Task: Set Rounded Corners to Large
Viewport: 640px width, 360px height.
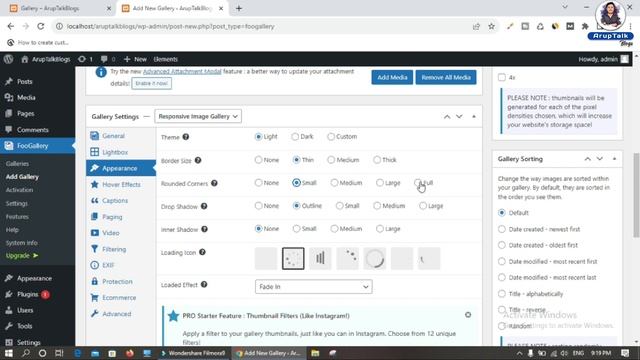Action: coord(380,183)
